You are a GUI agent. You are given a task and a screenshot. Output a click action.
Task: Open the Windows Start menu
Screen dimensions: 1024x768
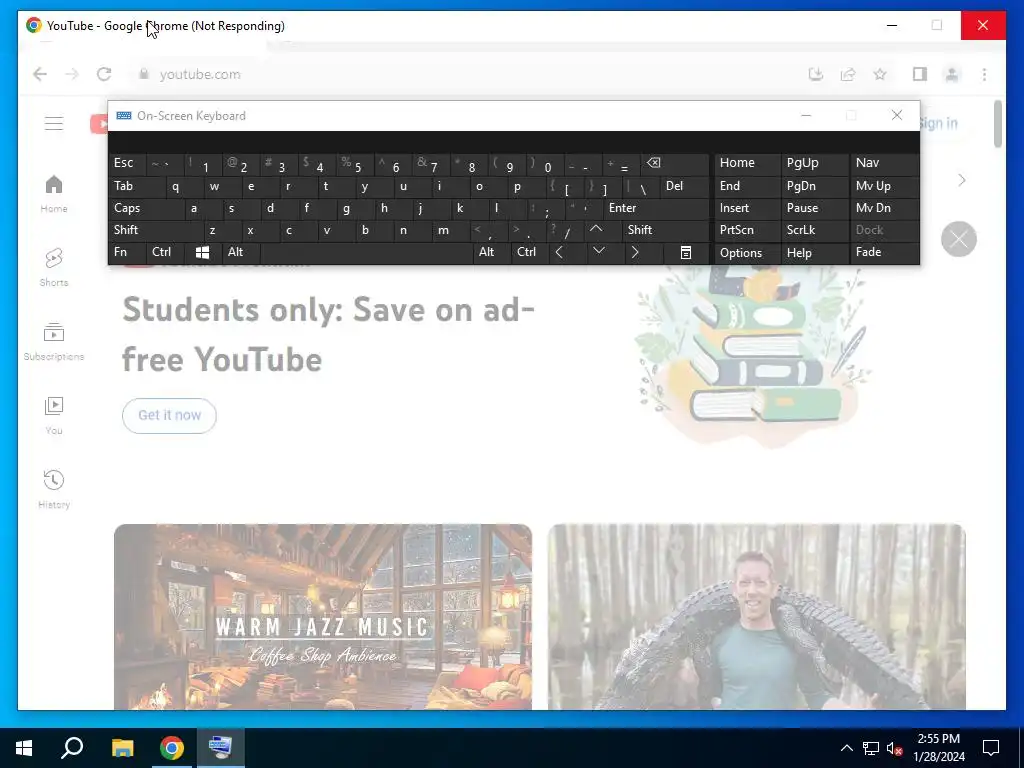point(24,748)
